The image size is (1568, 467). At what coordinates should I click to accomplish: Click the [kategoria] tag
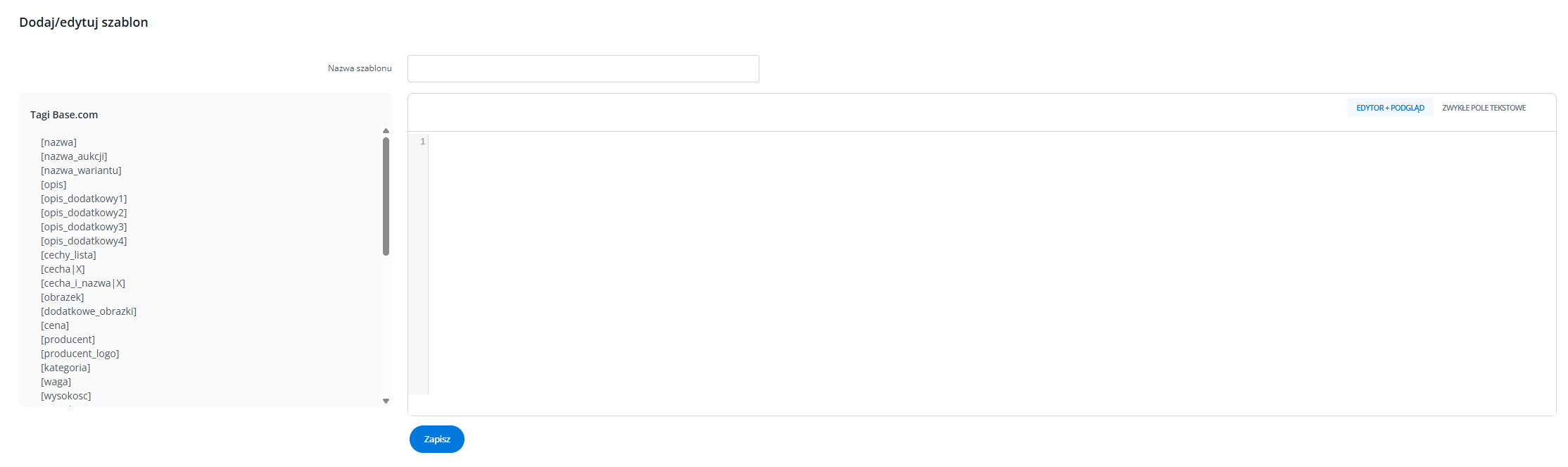pos(65,368)
